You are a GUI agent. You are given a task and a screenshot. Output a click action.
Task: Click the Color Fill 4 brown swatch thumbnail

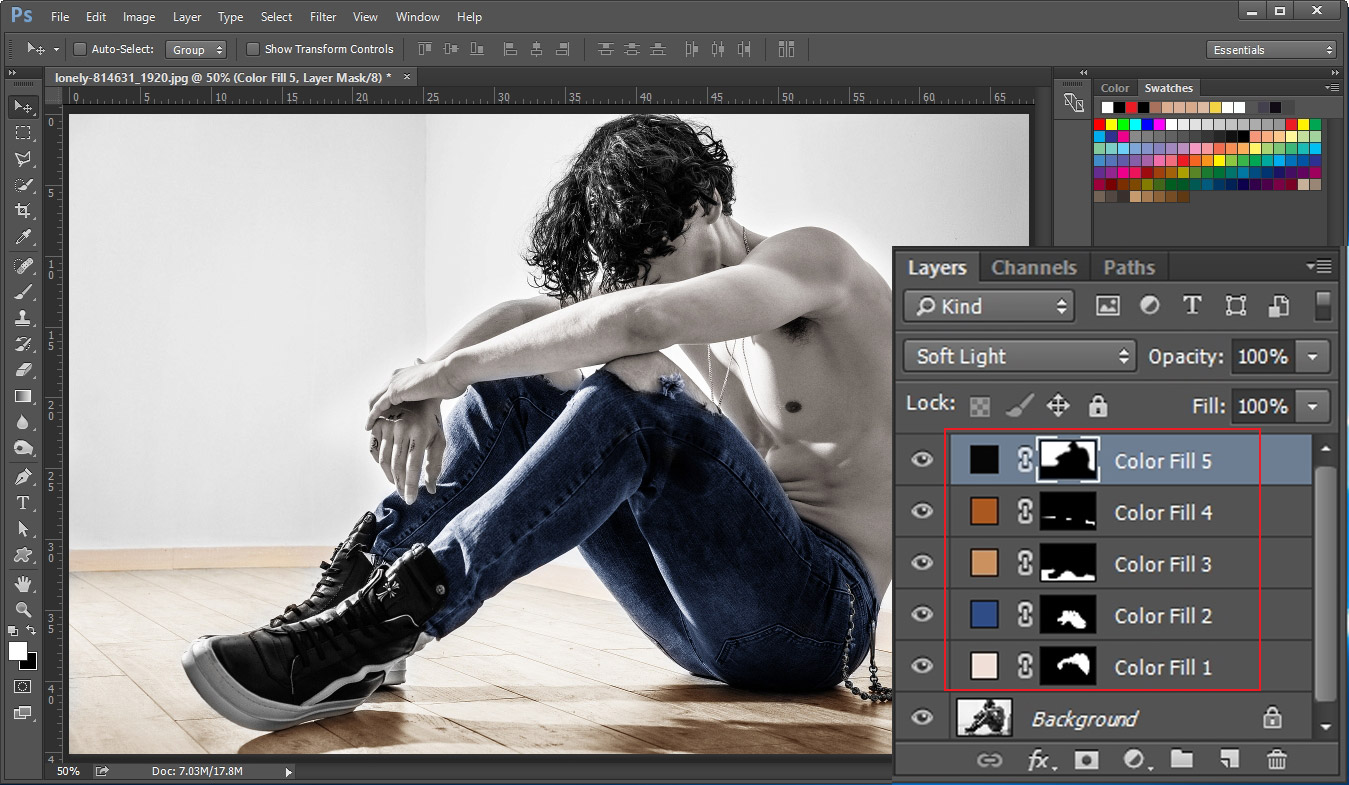[x=984, y=512]
